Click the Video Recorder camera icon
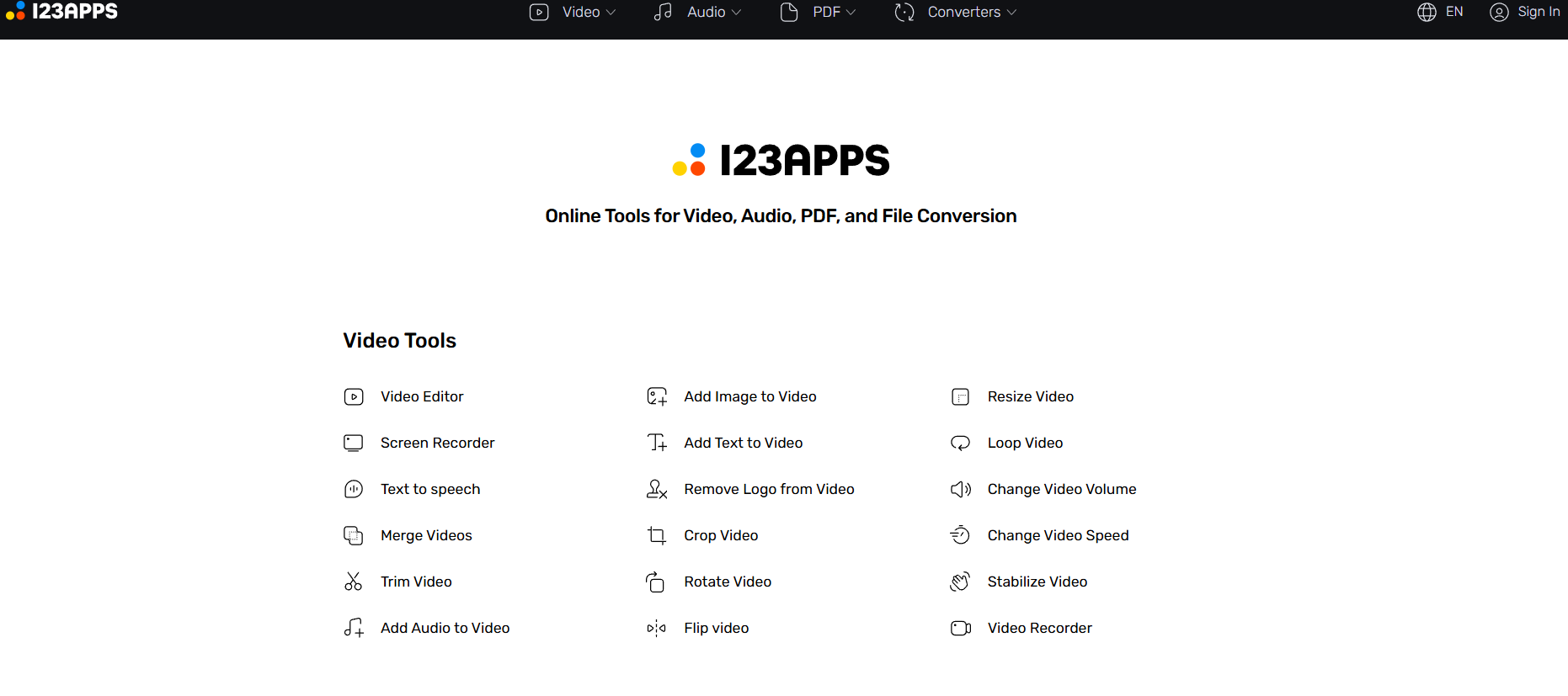 pyautogui.click(x=961, y=628)
